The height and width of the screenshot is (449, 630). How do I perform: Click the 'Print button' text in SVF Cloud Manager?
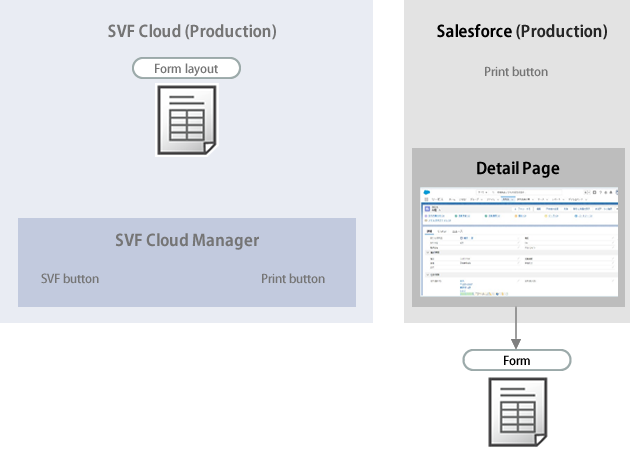(293, 279)
